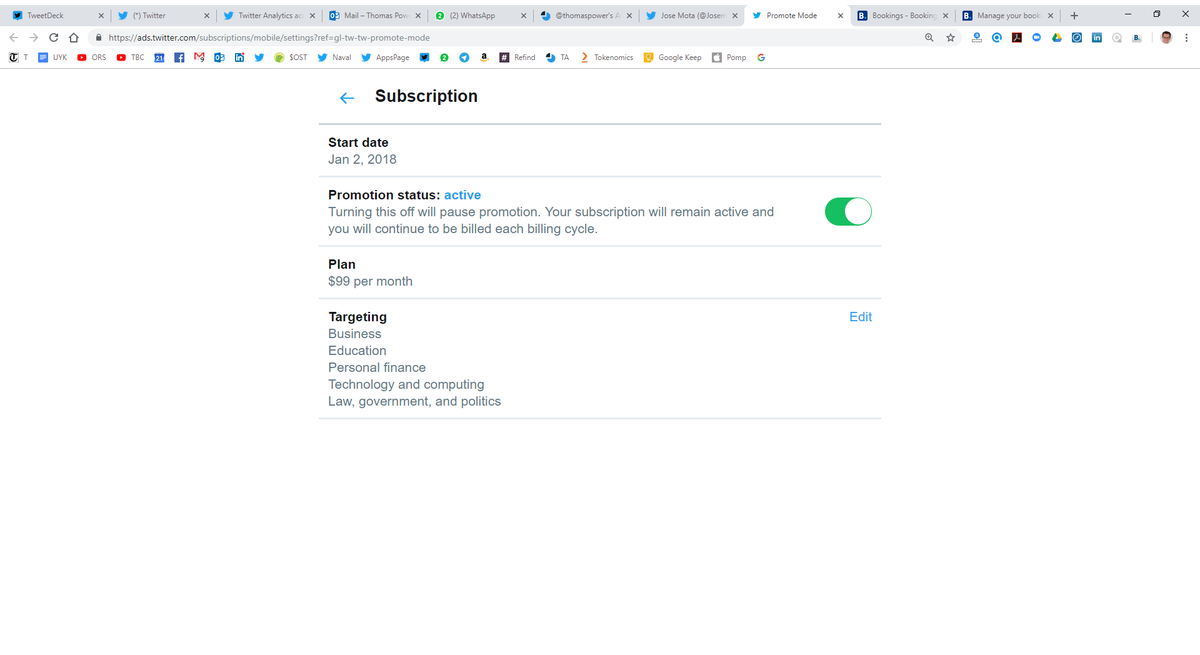1200x655 pixels.
Task: Switch to the (*) Twitter tab
Action: (161, 15)
